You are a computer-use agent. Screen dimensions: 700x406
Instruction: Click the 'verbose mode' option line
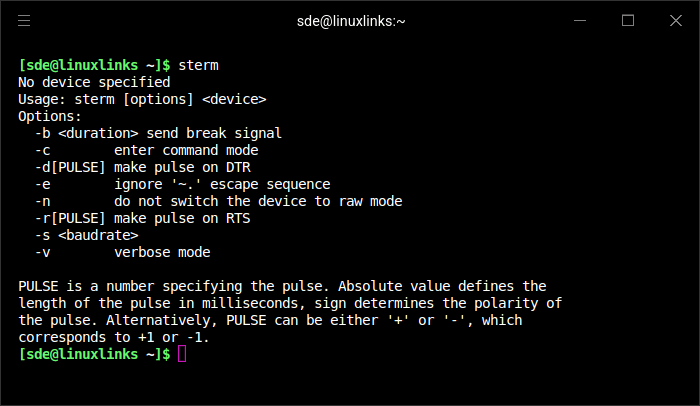(122, 252)
